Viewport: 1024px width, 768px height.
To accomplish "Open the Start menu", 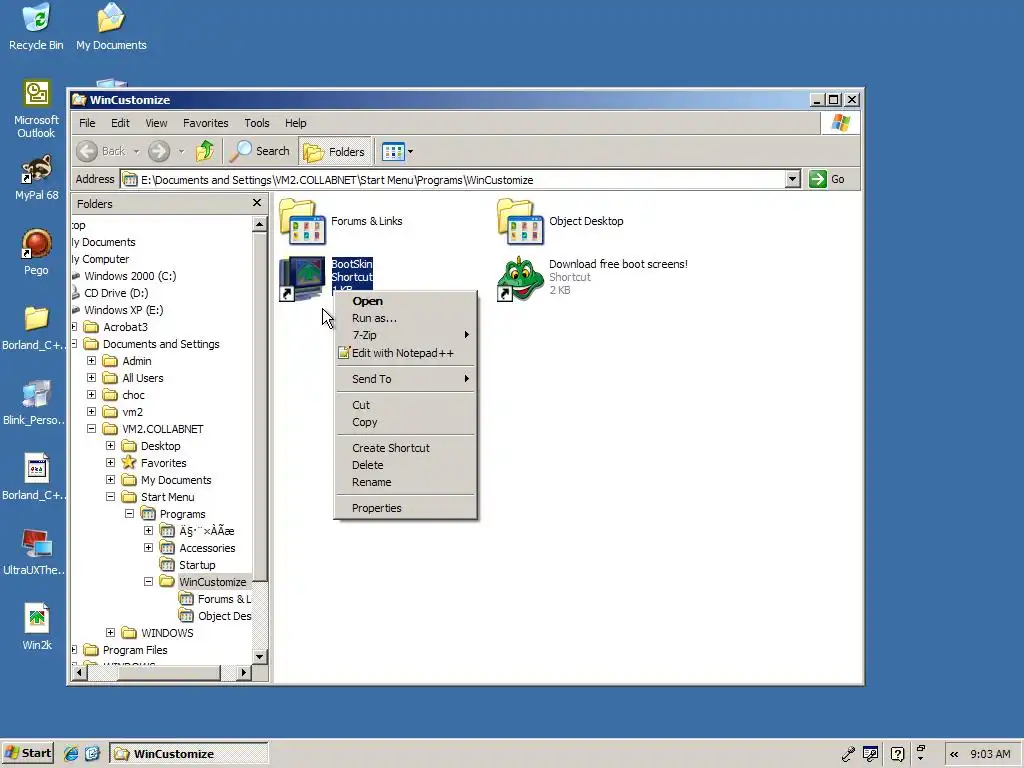I will point(27,753).
